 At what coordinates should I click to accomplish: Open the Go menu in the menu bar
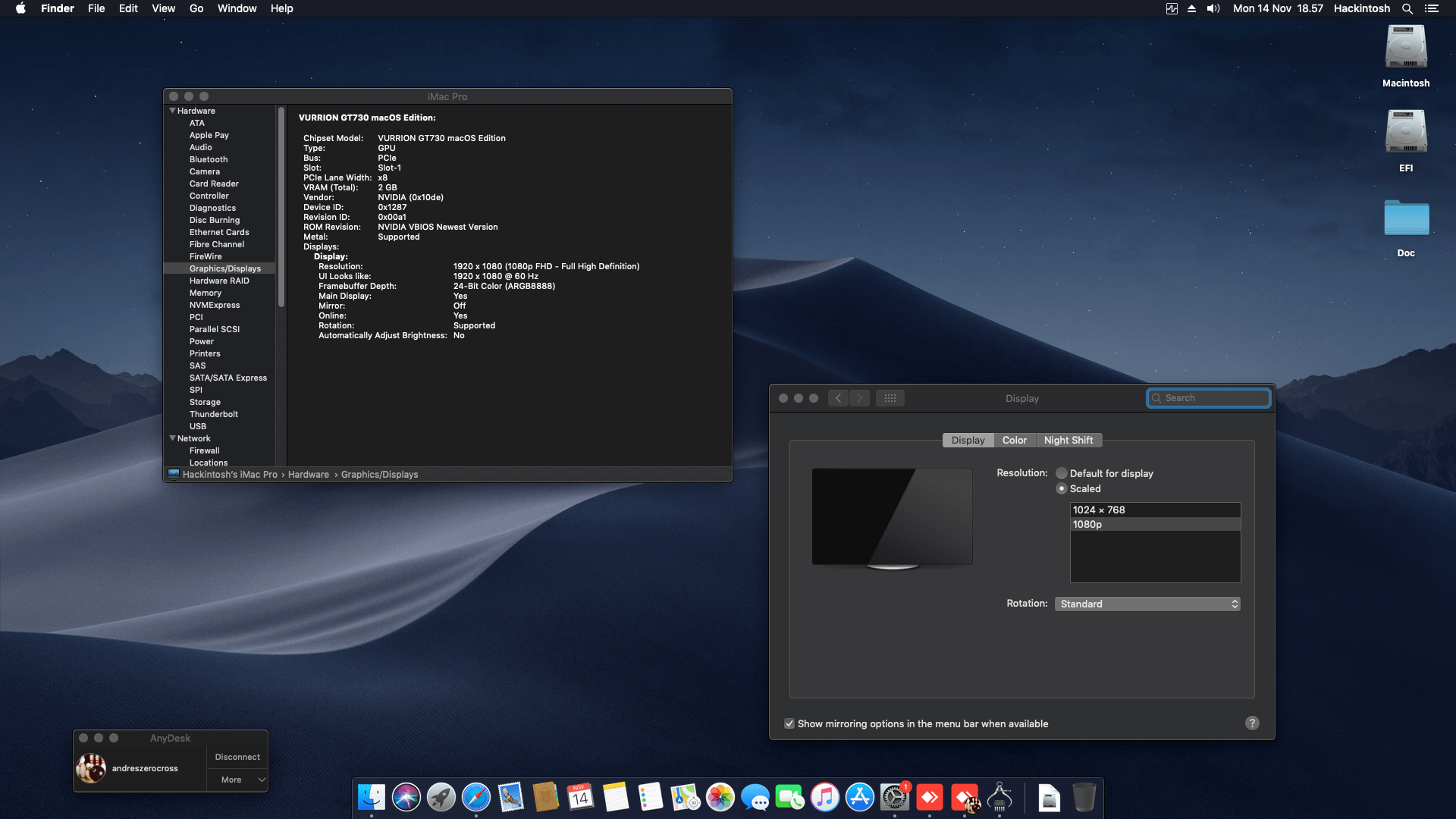tap(196, 8)
